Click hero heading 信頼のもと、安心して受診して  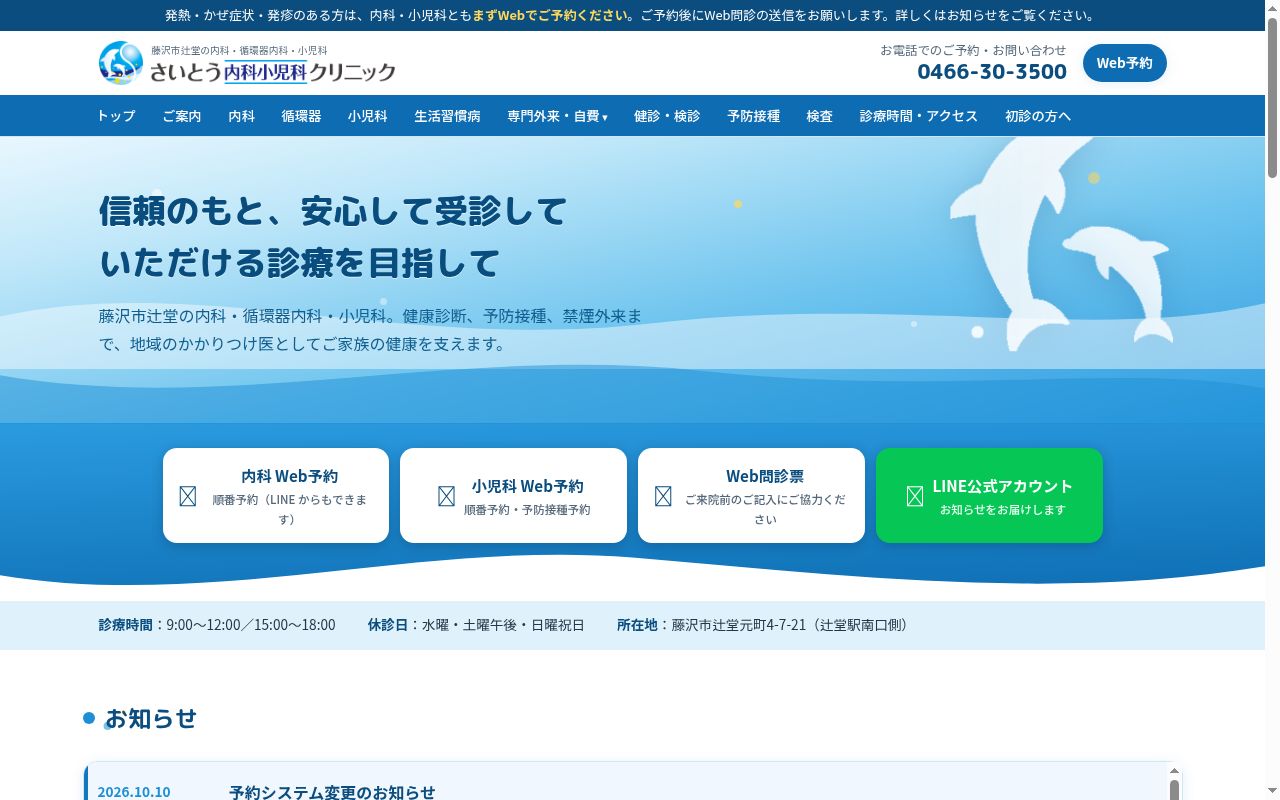point(333,211)
